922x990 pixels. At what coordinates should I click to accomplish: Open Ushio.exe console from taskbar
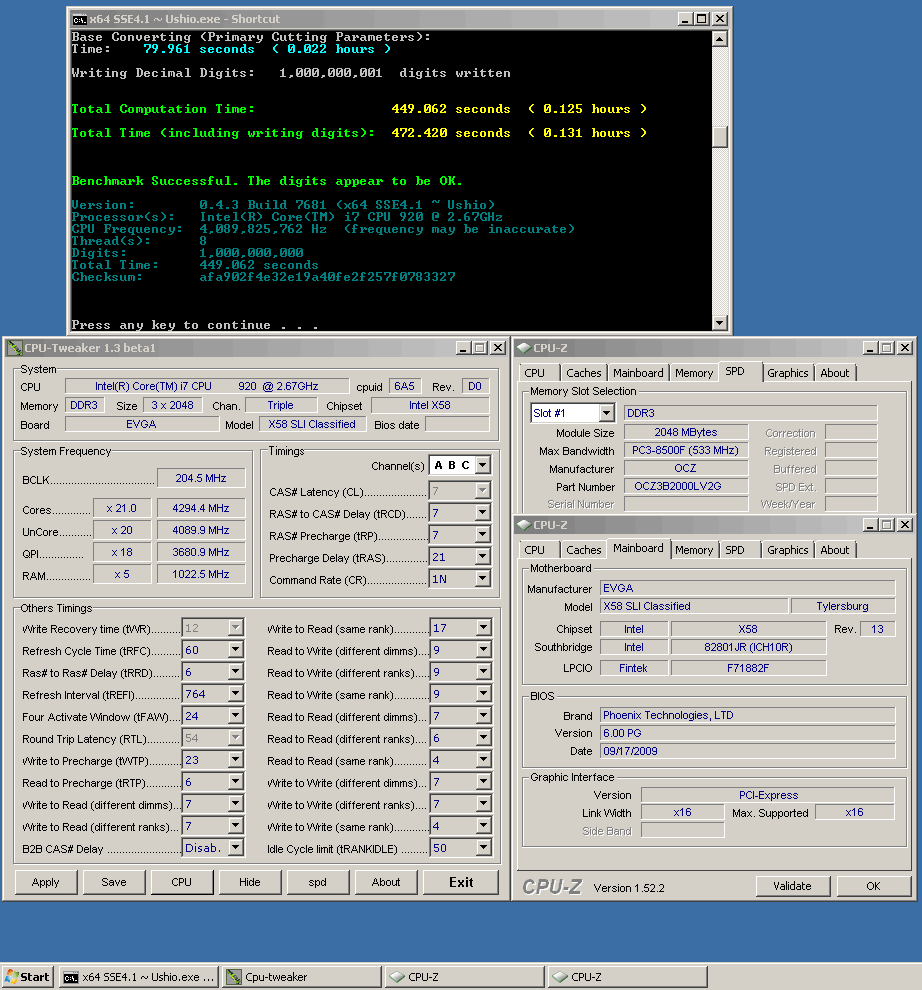point(138,977)
